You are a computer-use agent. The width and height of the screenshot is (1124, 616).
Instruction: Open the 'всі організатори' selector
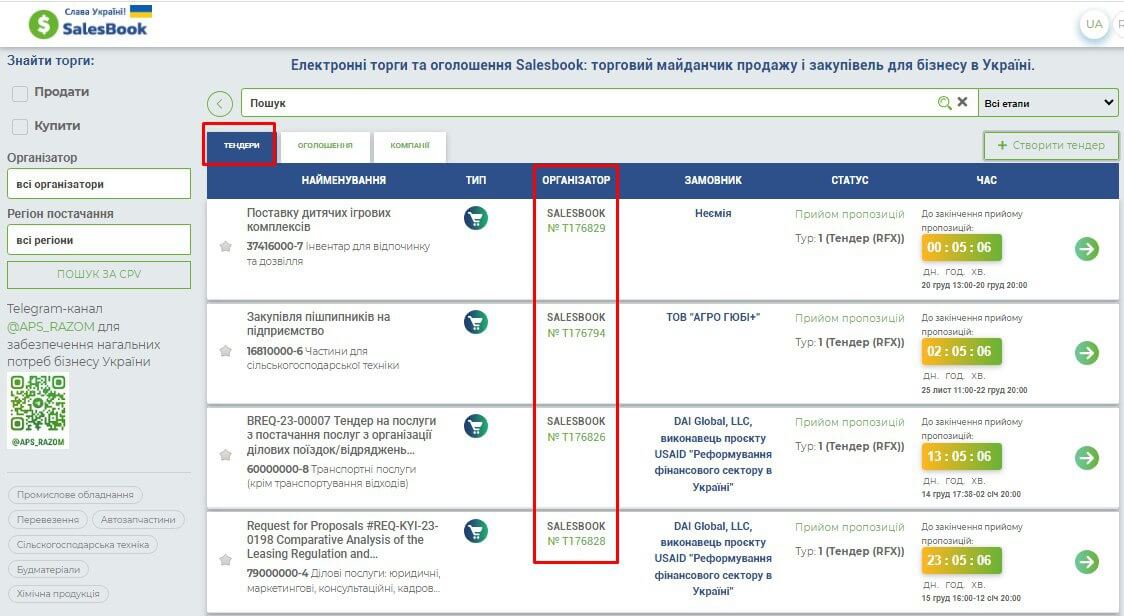[x=99, y=184]
